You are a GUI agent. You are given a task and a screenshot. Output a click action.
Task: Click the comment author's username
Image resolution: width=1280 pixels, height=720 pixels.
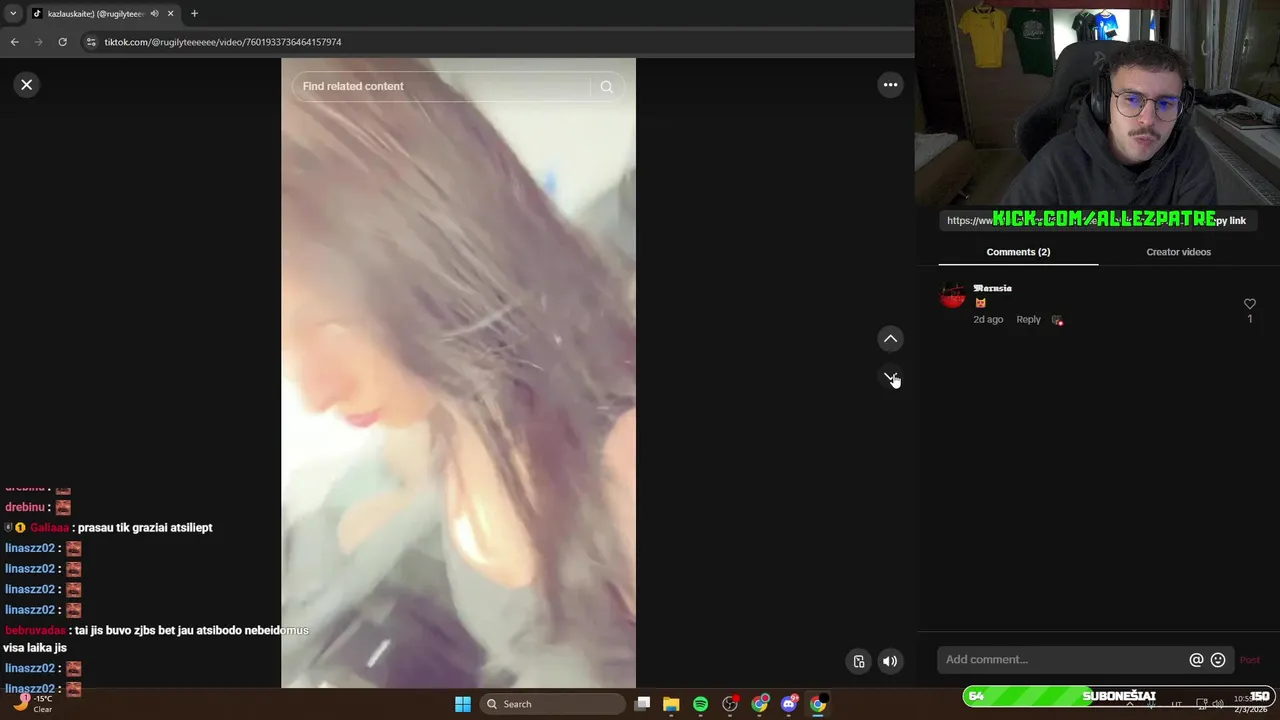click(x=993, y=288)
